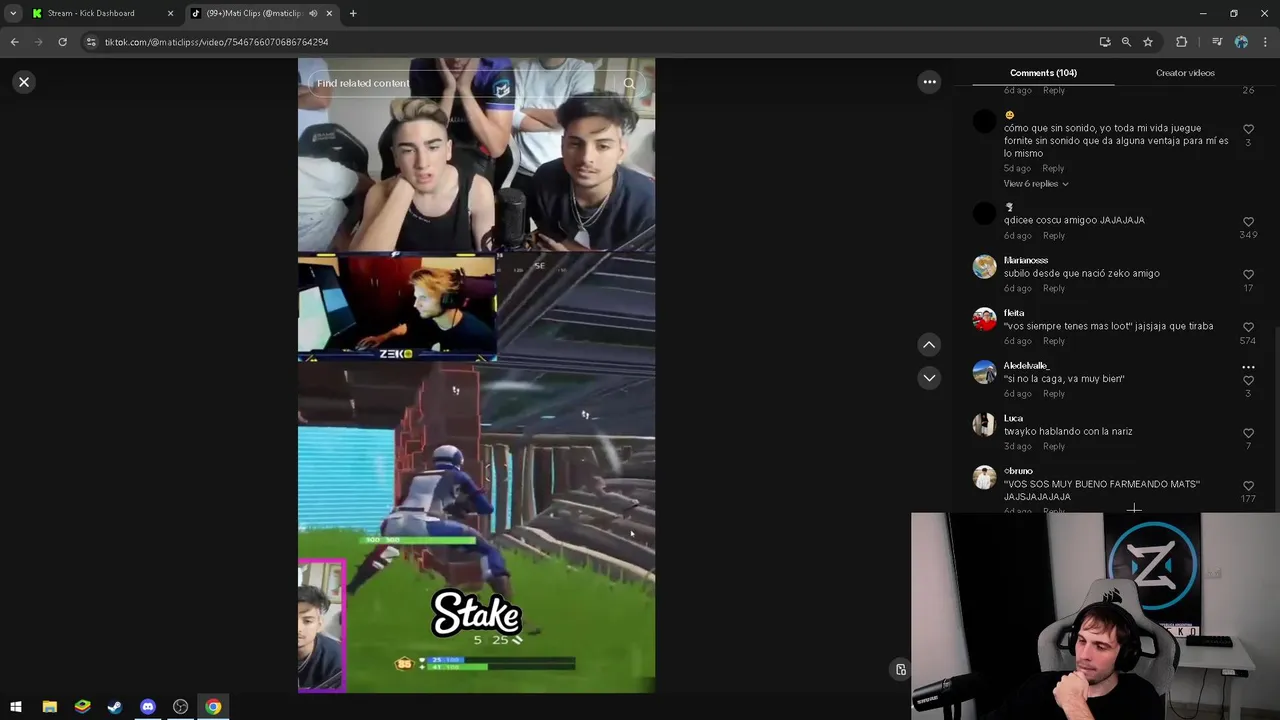Select the Comments (104) tab
This screenshot has width=1280, height=720.
tap(1043, 73)
